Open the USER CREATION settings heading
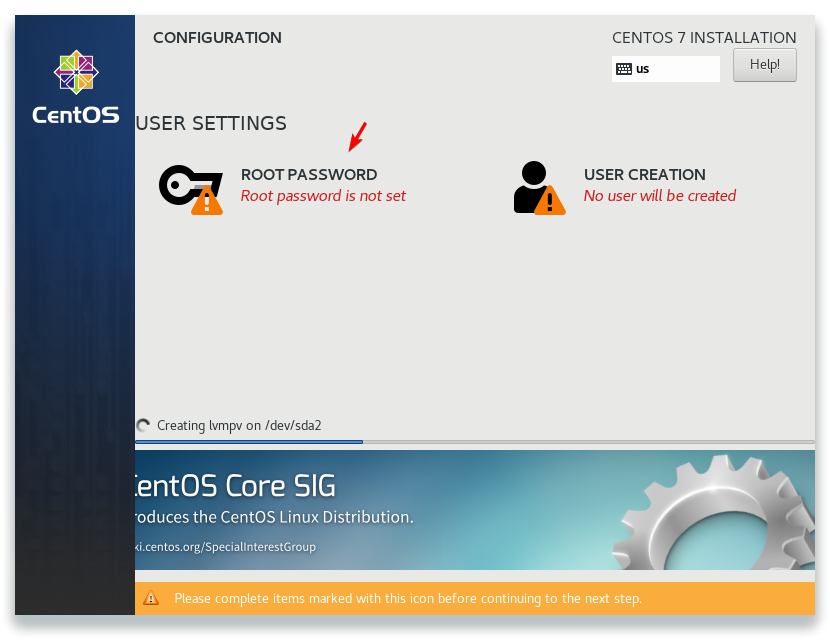The image size is (830, 640). click(x=644, y=175)
